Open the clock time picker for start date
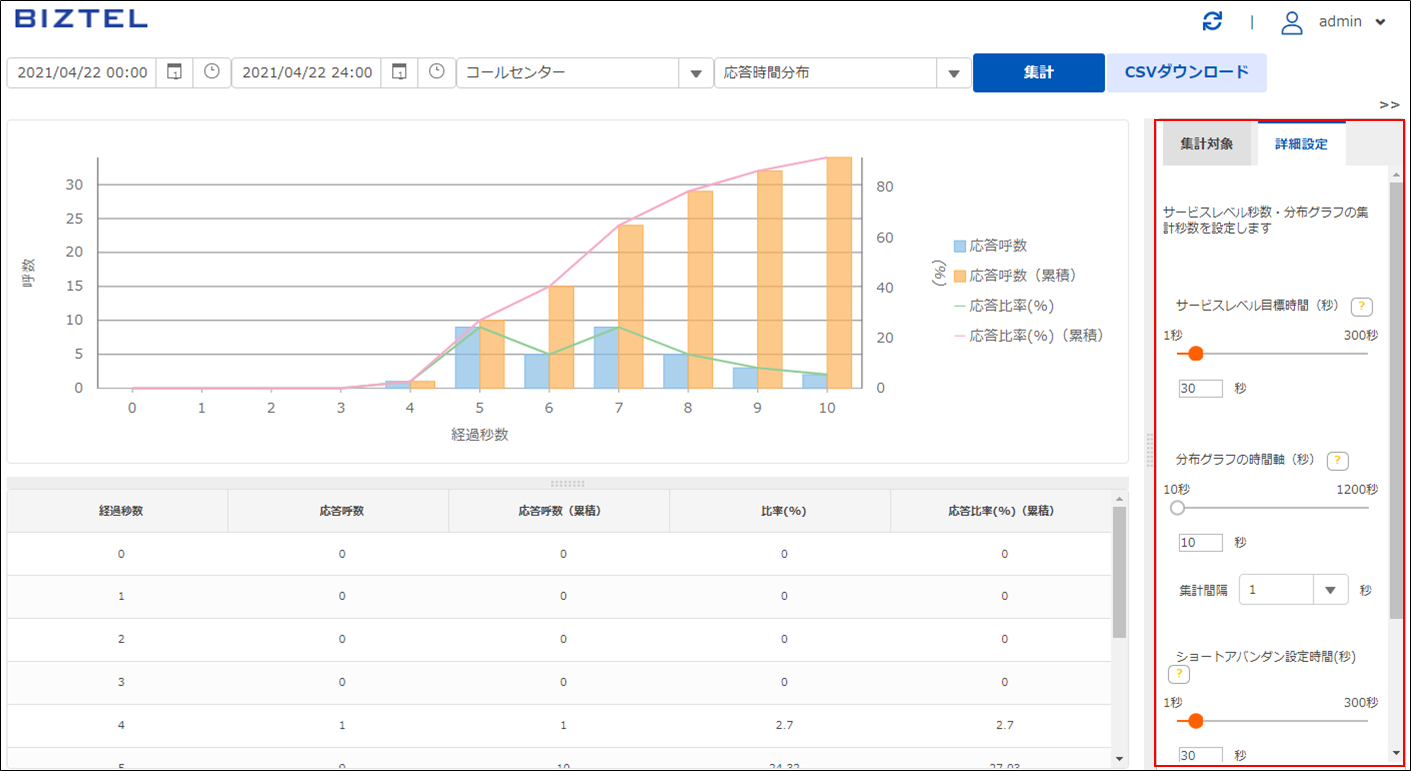This screenshot has height=771, width=1411. pos(211,72)
